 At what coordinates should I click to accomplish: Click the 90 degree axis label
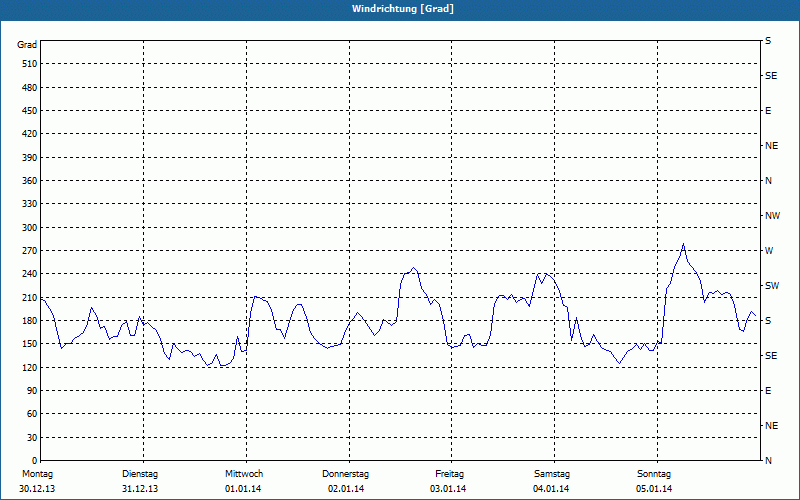click(32, 390)
